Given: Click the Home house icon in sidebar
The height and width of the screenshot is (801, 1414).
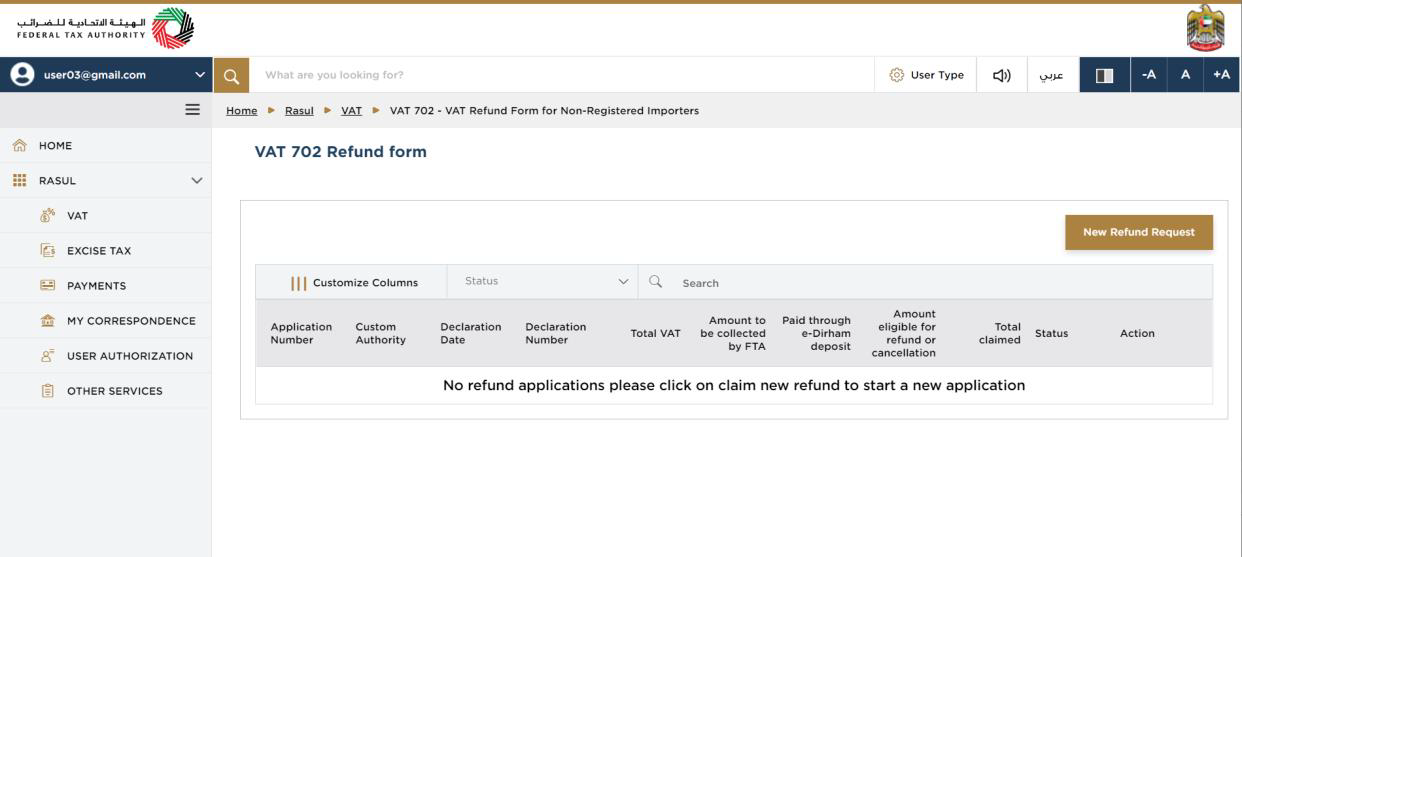Looking at the screenshot, I should (19, 146).
